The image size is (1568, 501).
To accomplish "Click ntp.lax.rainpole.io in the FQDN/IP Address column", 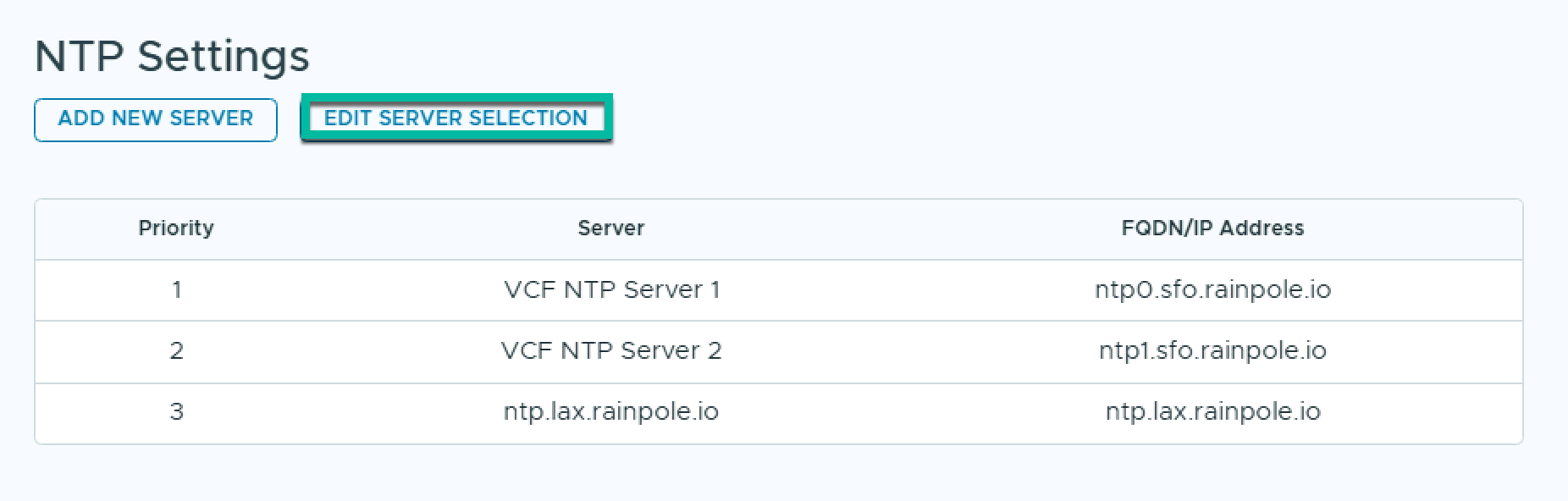I will tap(1212, 412).
